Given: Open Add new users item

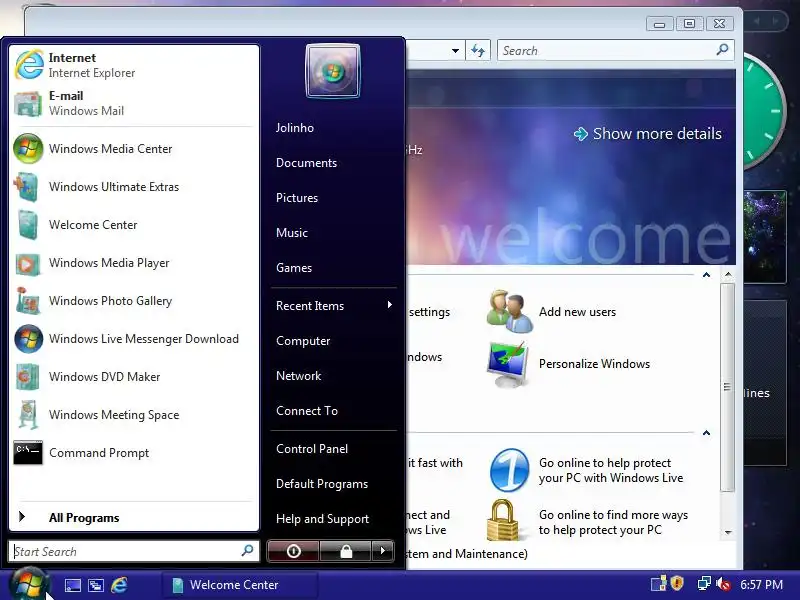Looking at the screenshot, I should tap(552, 311).
